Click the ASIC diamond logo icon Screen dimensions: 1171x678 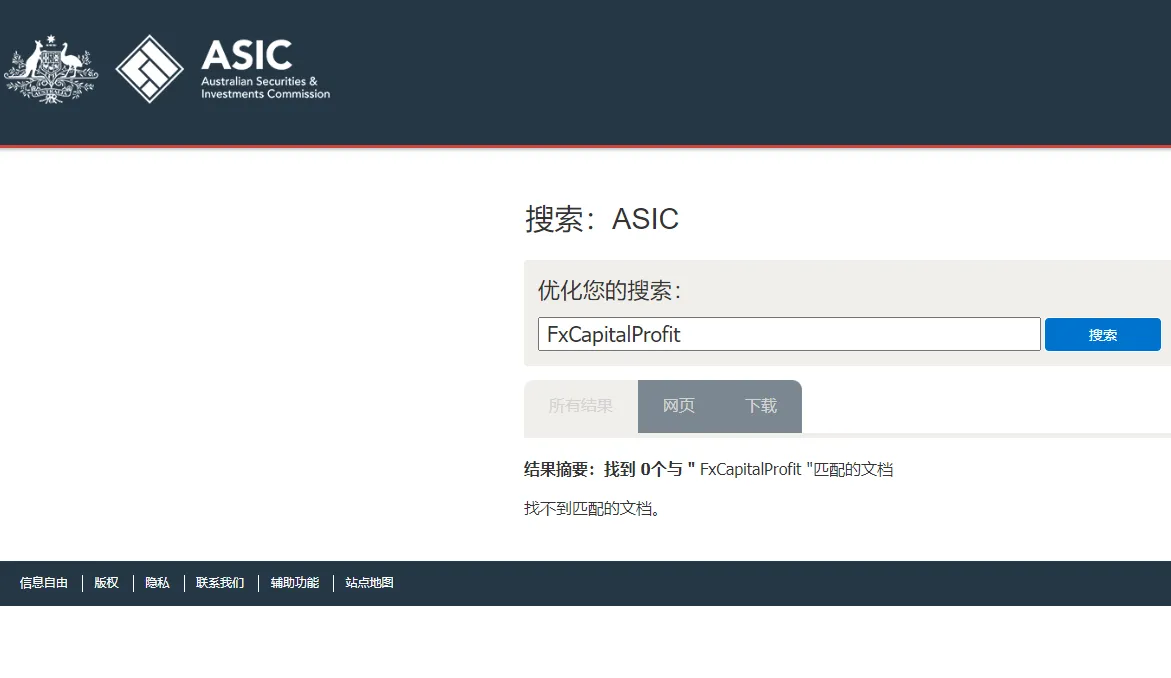click(149, 69)
